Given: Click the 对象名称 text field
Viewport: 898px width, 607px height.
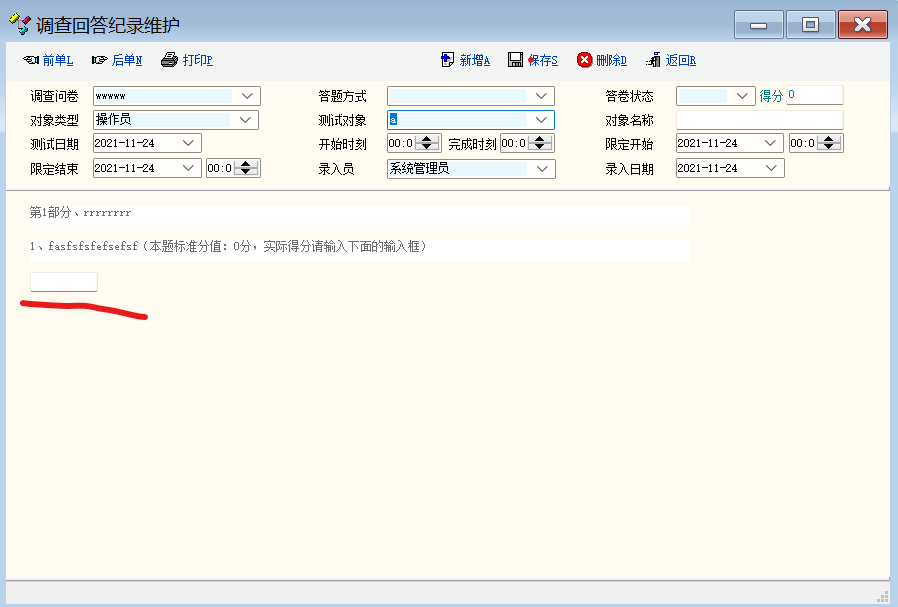Looking at the screenshot, I should [759, 120].
